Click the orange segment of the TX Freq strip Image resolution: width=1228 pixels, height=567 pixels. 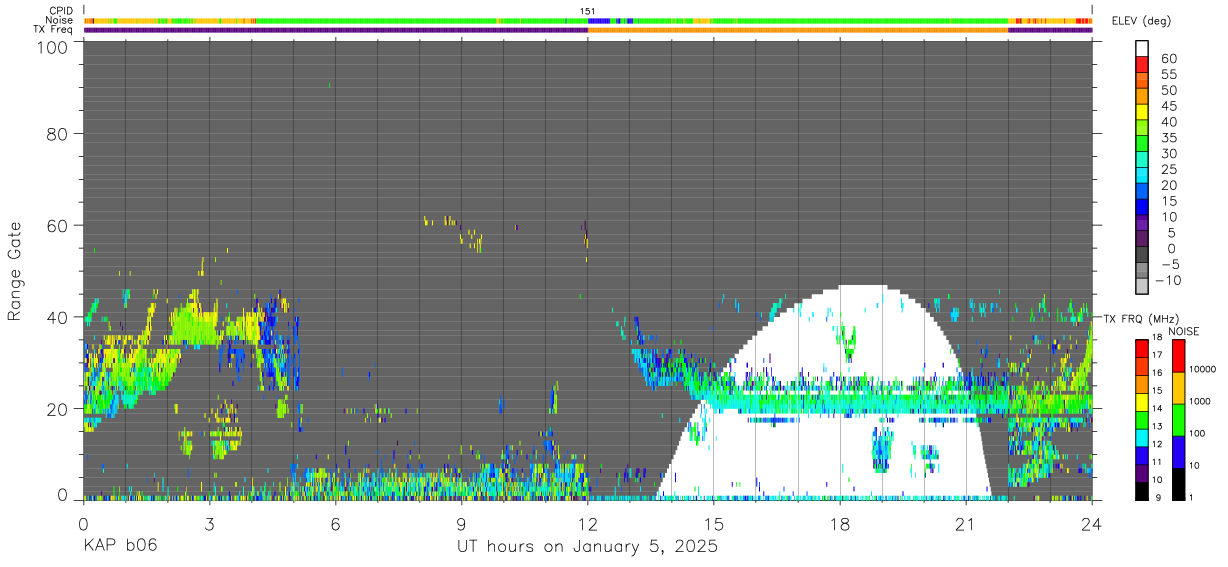pos(798,30)
